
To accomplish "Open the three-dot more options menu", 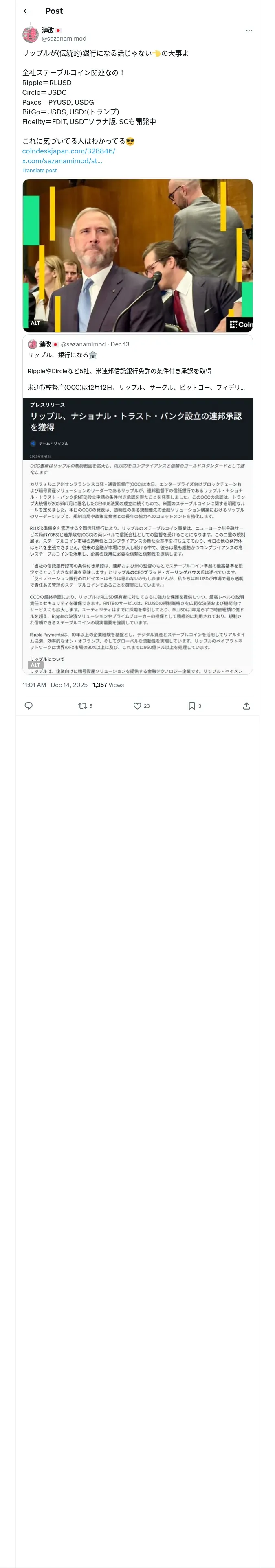I will pyautogui.click(x=248, y=31).
